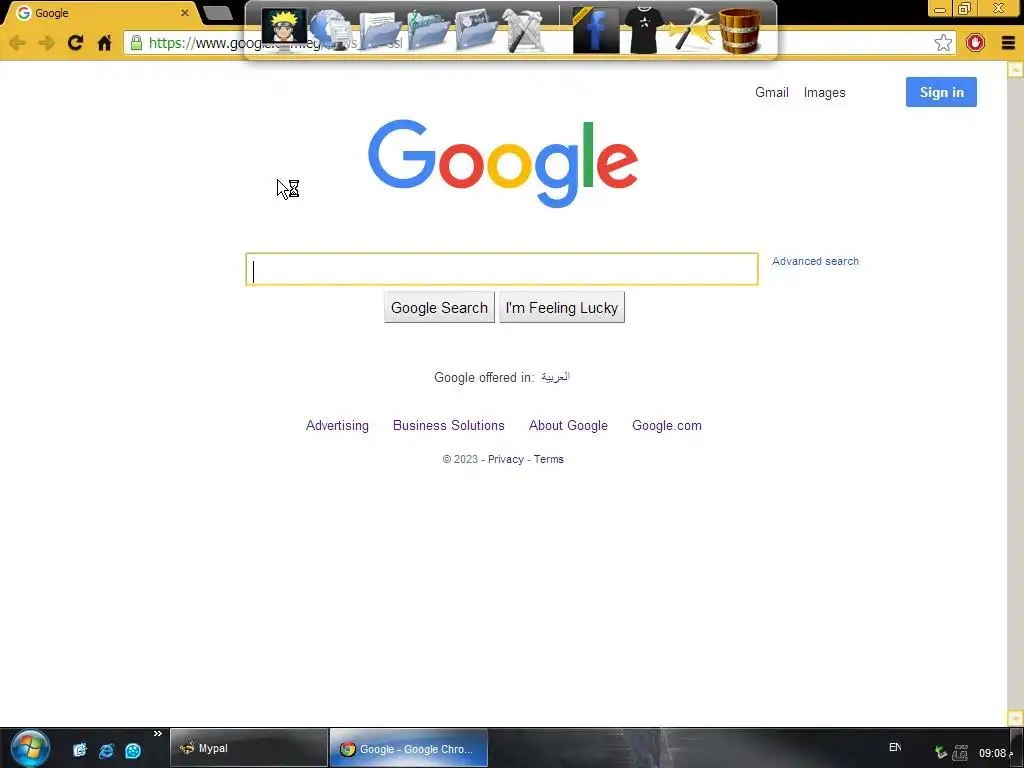Close the Google tab

(185, 13)
